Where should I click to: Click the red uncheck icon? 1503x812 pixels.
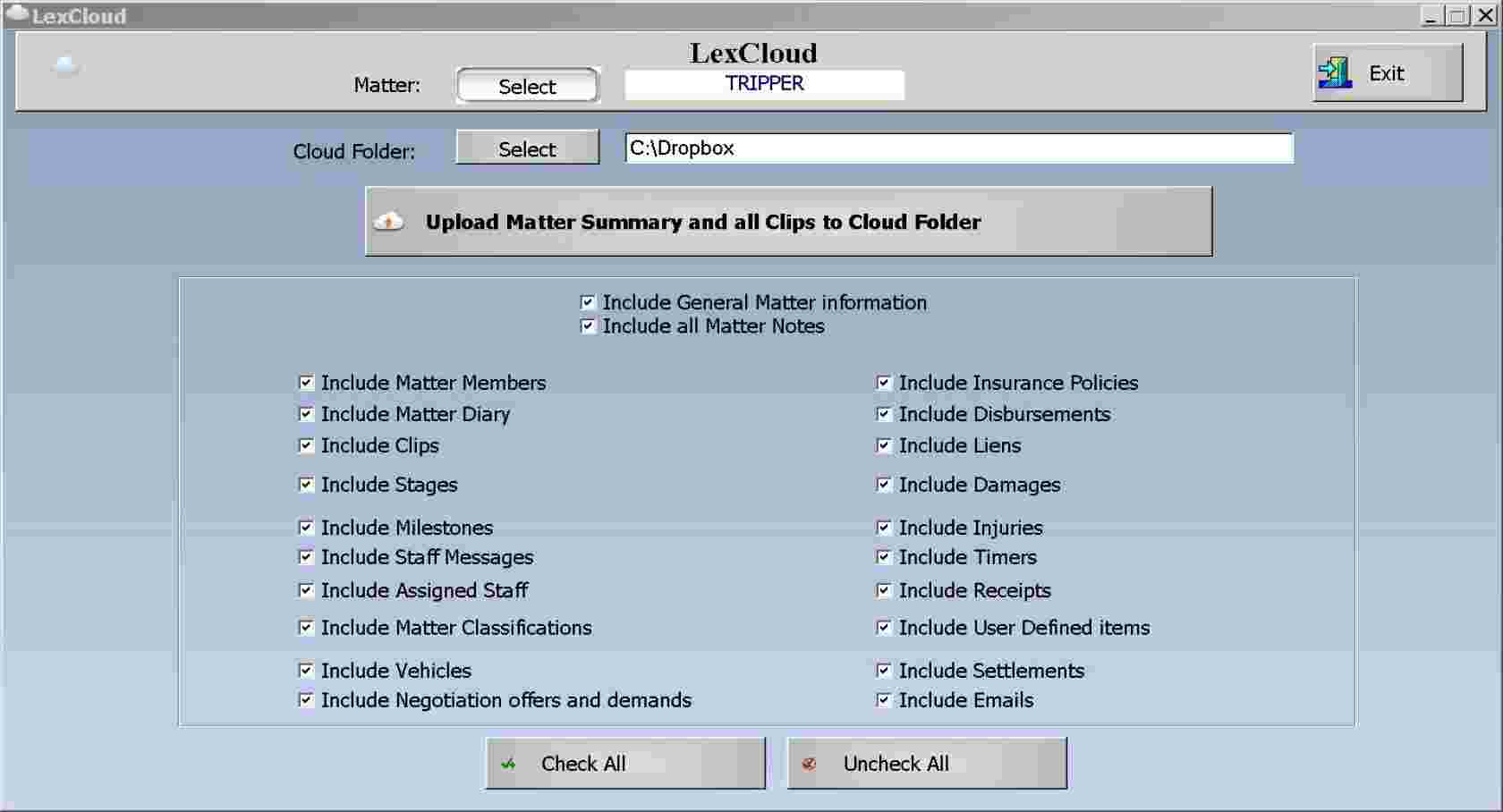pyautogui.click(x=809, y=764)
